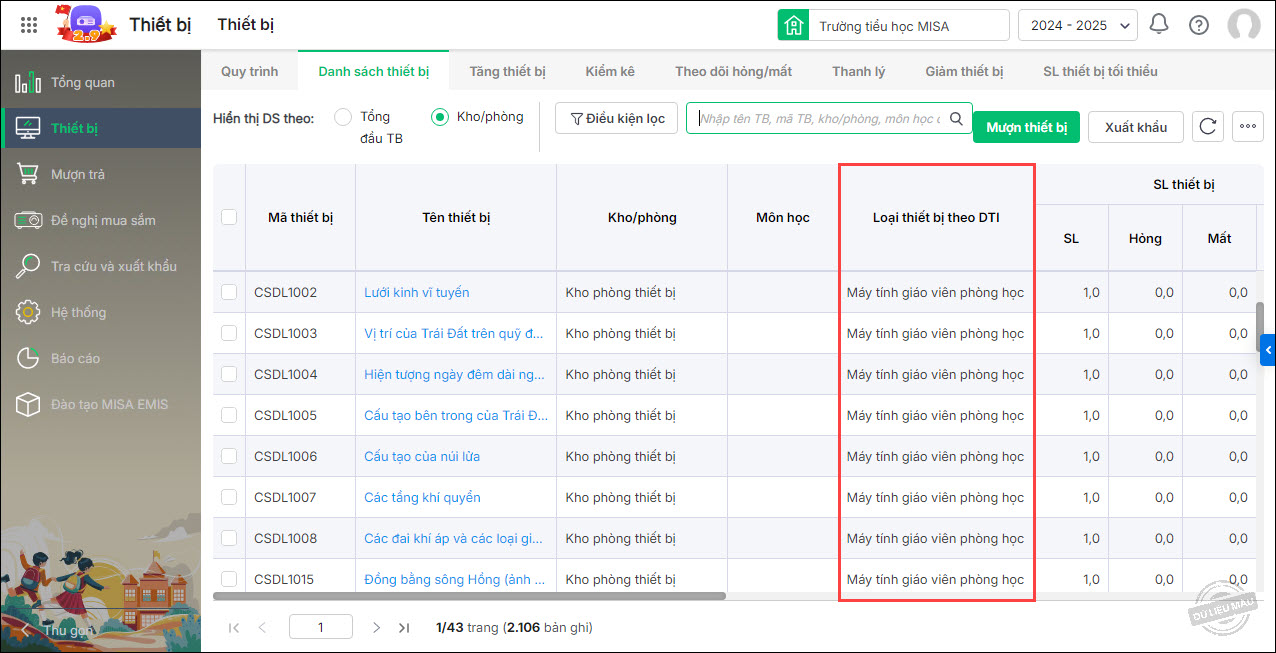Click the horizontal table scrollbar
The height and width of the screenshot is (653, 1276).
click(x=470, y=596)
